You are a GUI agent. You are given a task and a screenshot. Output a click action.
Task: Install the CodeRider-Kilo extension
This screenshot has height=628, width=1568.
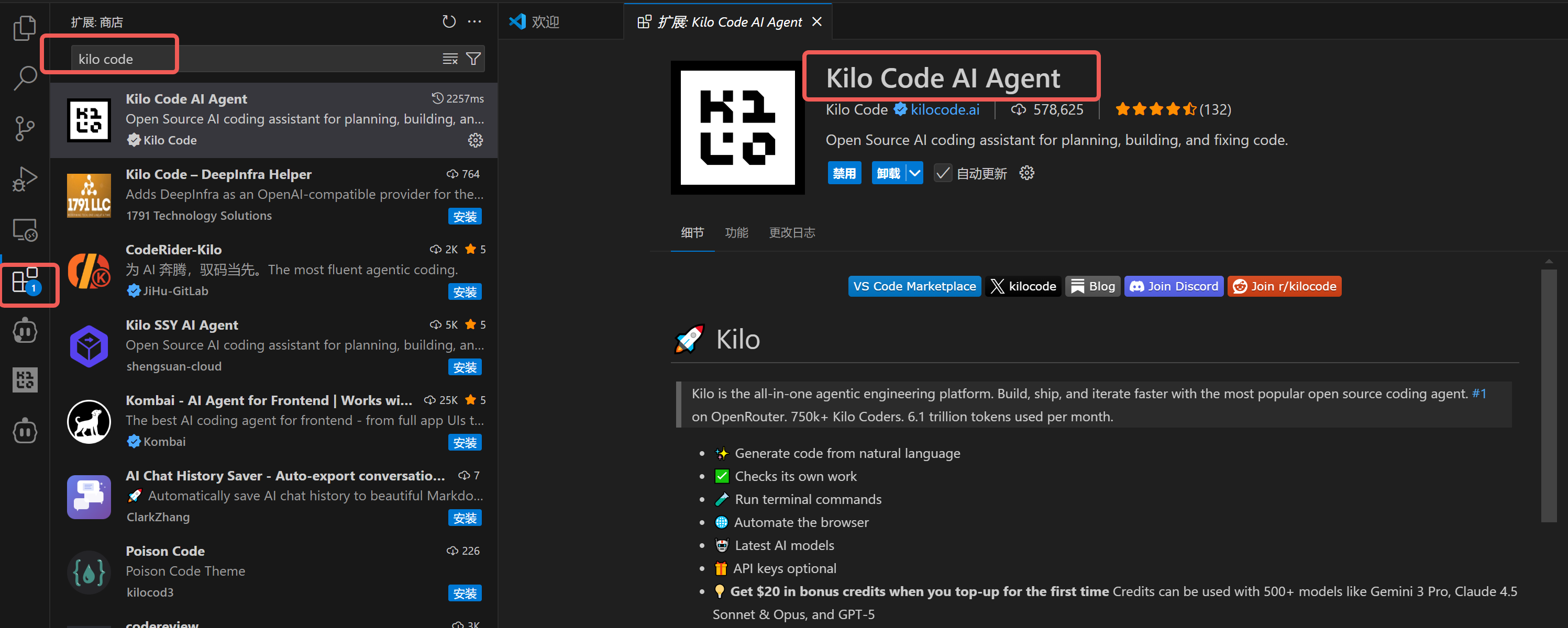[x=465, y=291]
